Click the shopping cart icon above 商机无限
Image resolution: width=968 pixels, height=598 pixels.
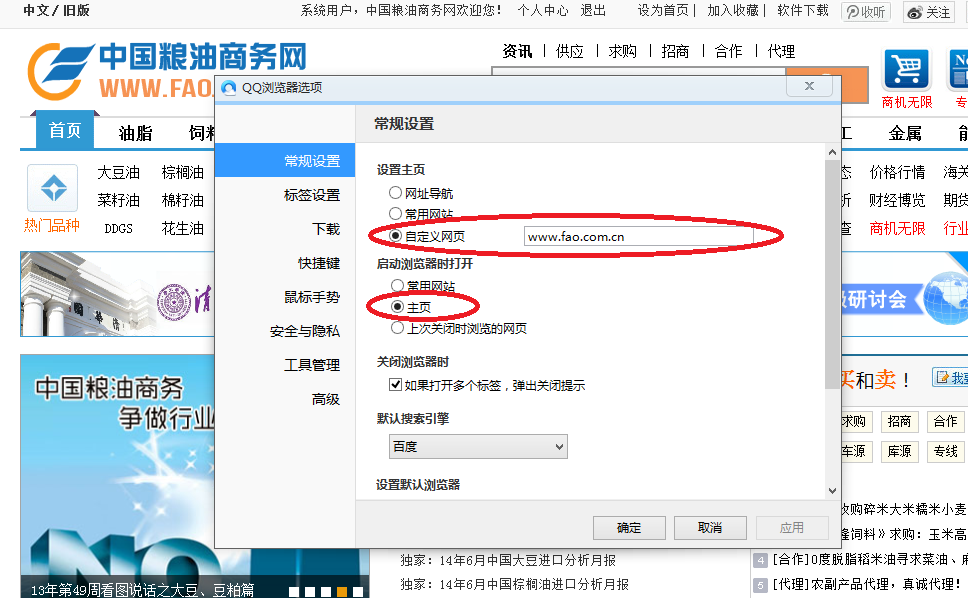906,69
